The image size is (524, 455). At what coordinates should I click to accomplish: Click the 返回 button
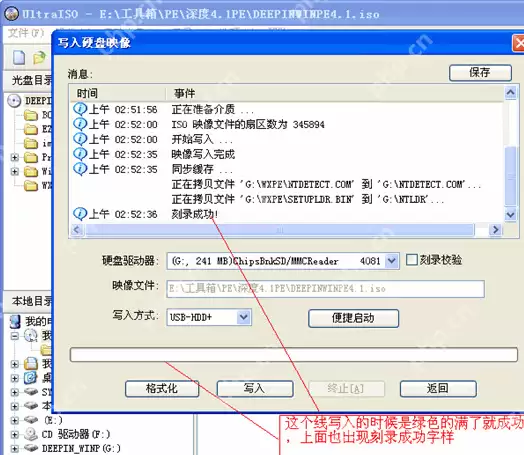click(x=438, y=389)
